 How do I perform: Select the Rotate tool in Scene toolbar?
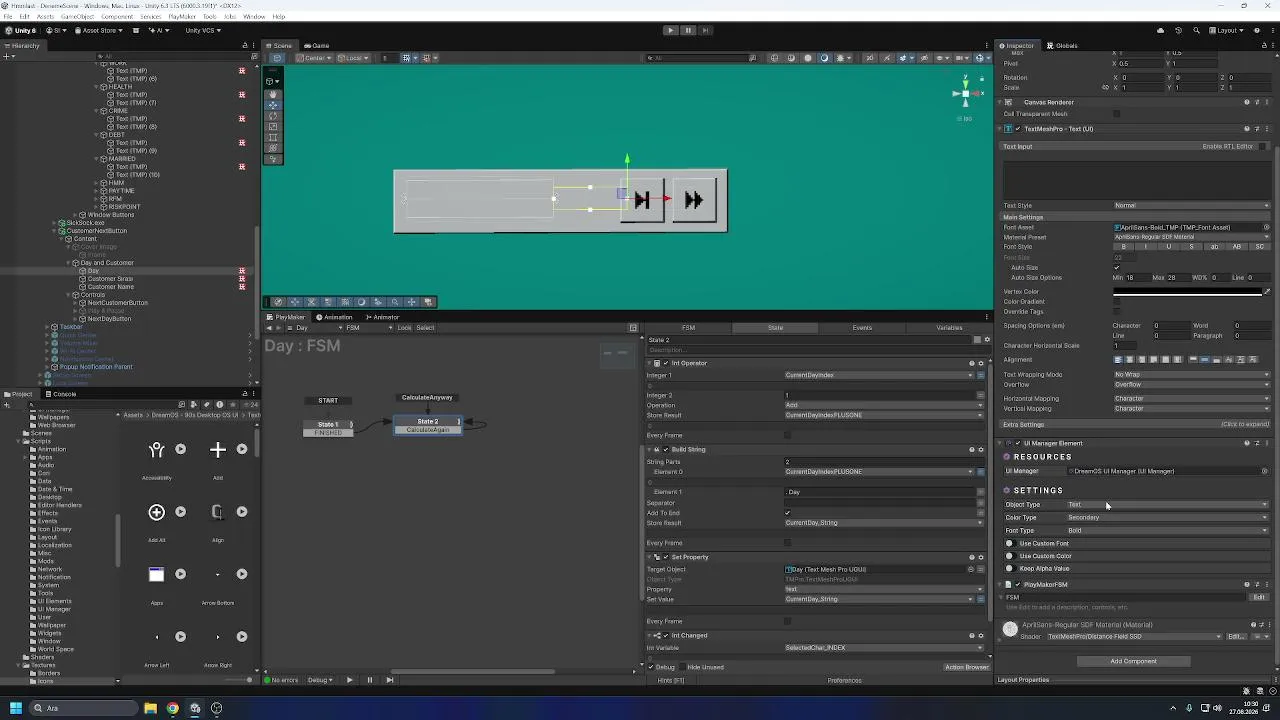point(274,115)
